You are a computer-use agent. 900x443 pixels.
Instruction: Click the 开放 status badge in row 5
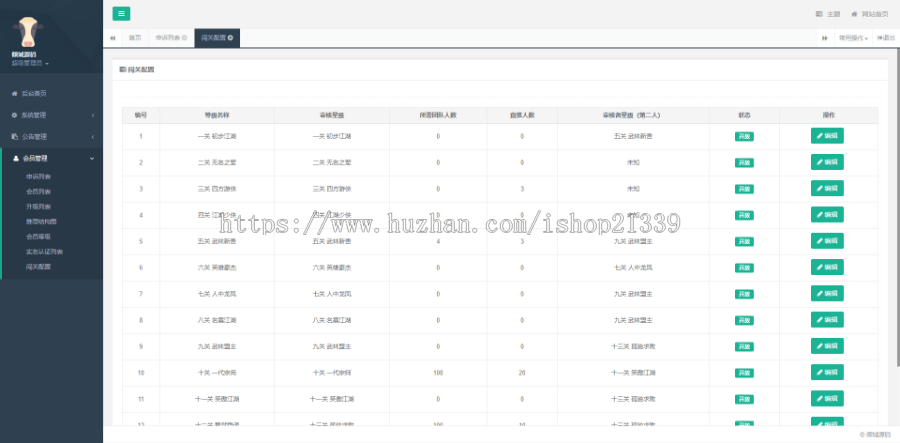point(744,242)
